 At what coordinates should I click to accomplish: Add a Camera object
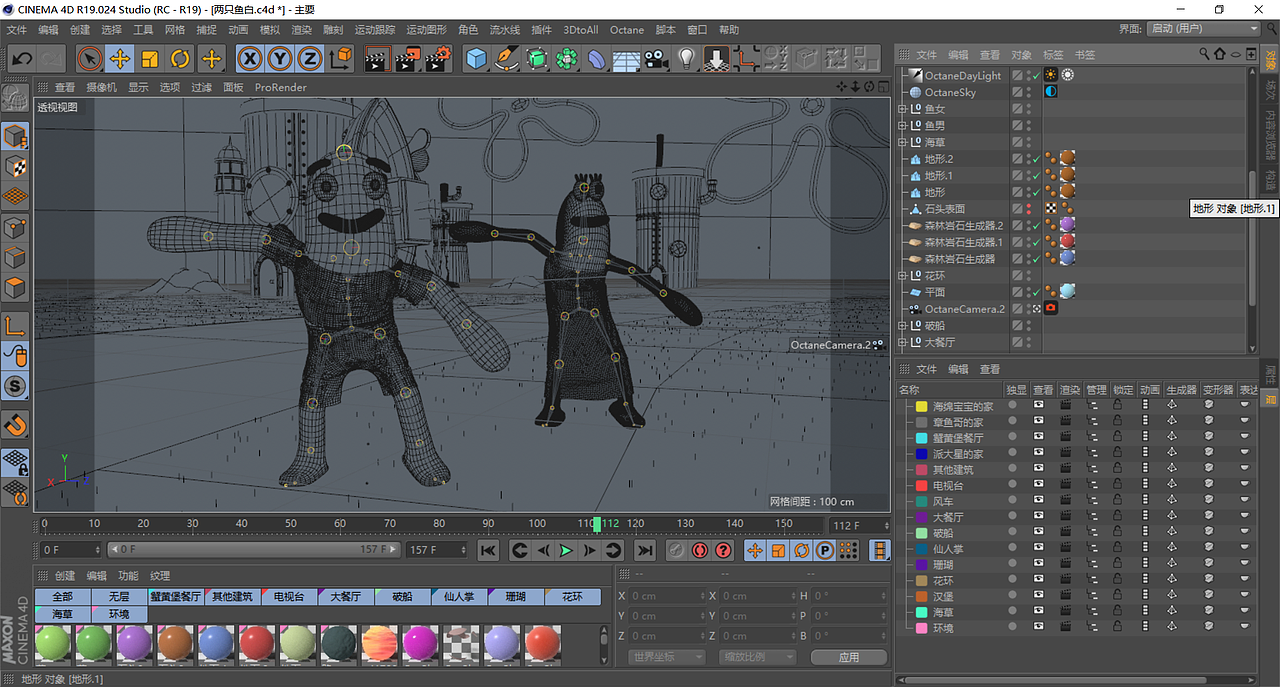(656, 59)
